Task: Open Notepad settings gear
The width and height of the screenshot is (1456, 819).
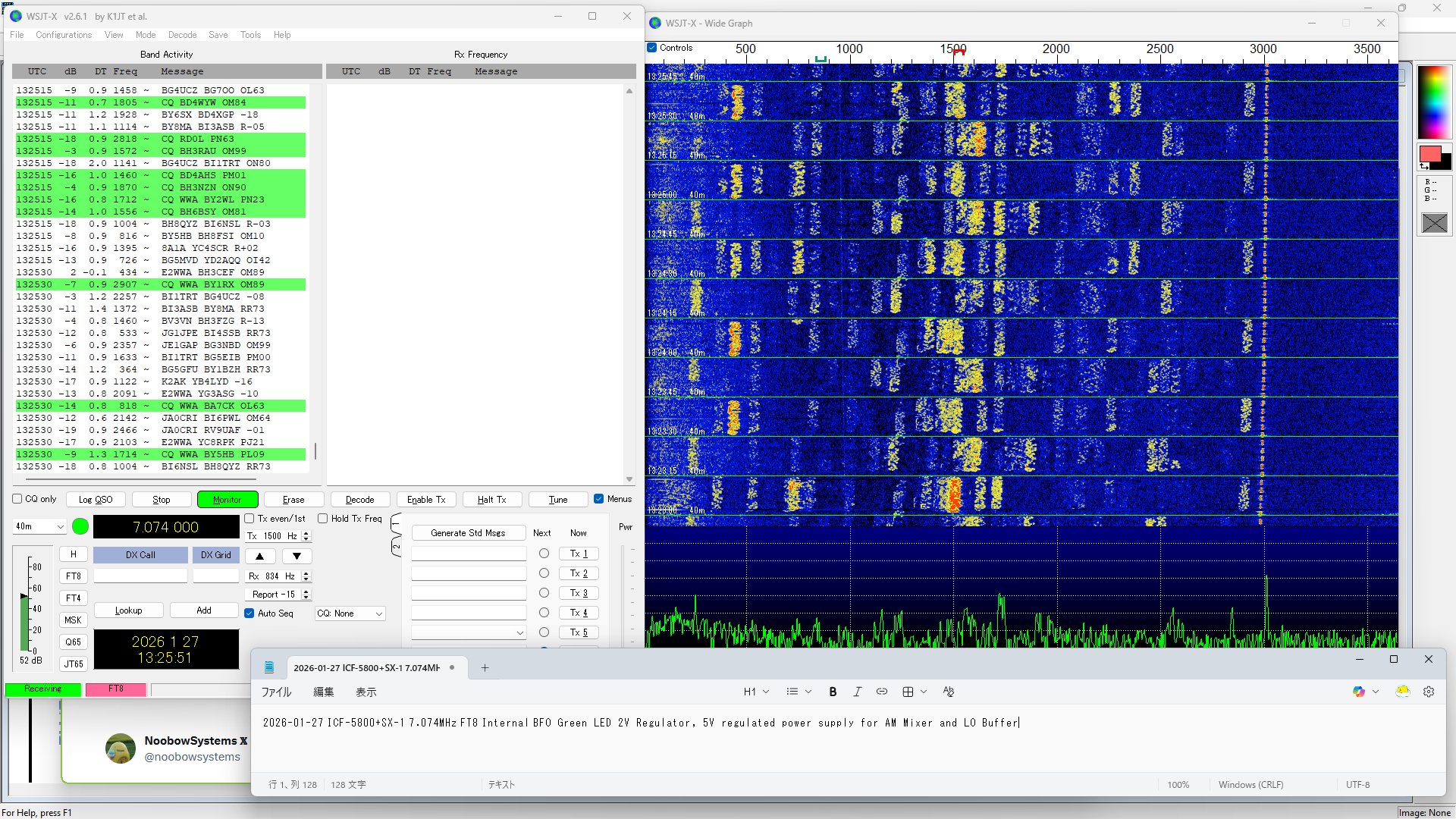Action: point(1429,692)
